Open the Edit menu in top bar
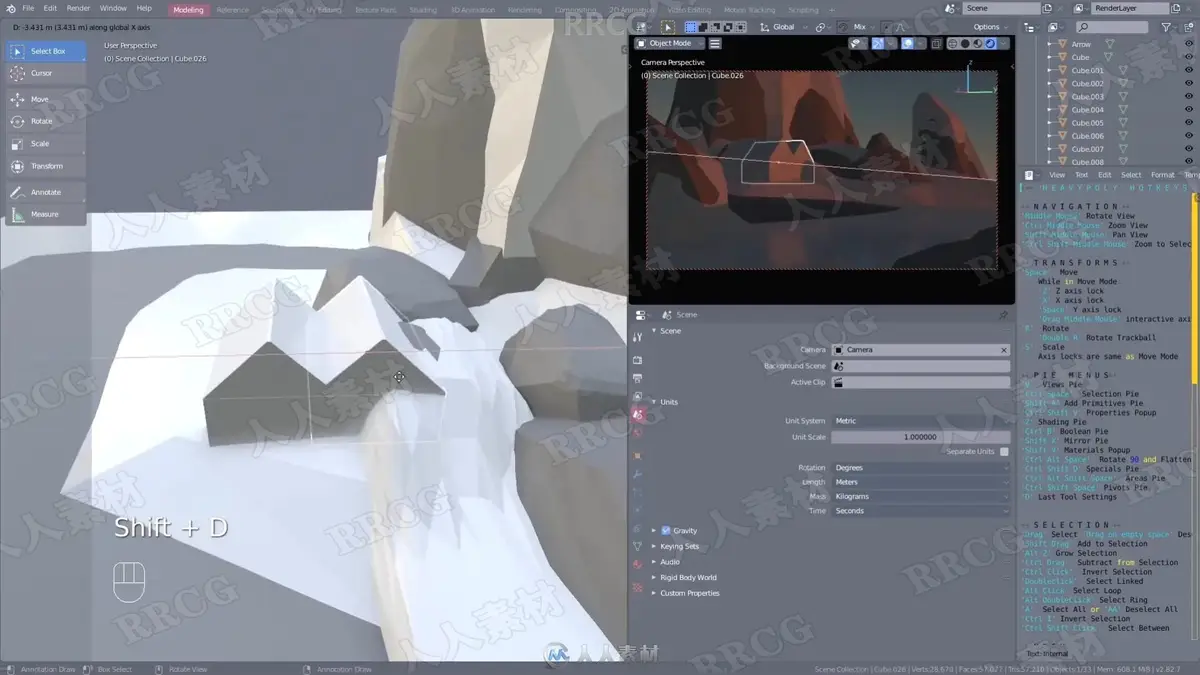 click(50, 8)
